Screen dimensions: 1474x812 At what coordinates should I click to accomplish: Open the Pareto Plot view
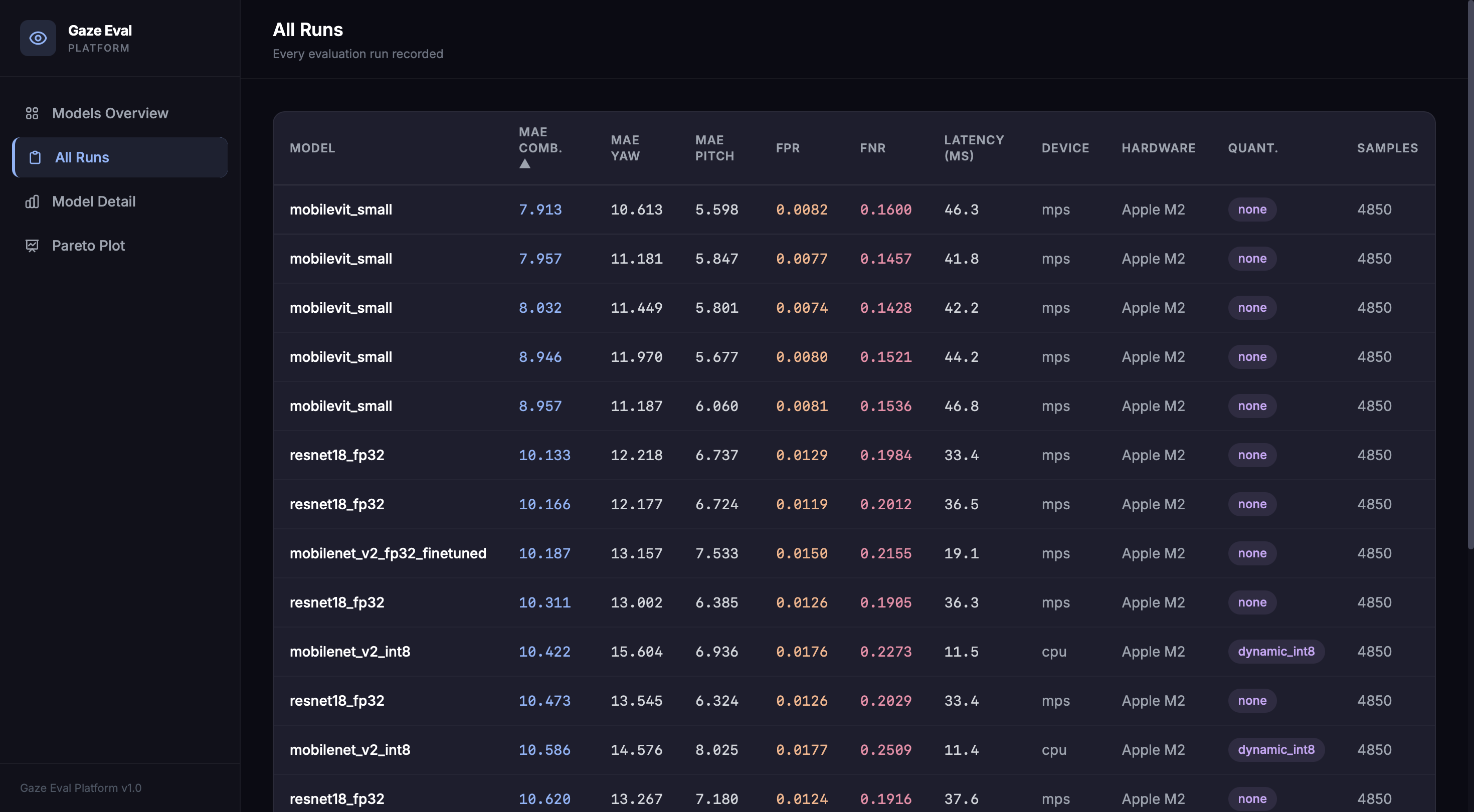coord(120,246)
